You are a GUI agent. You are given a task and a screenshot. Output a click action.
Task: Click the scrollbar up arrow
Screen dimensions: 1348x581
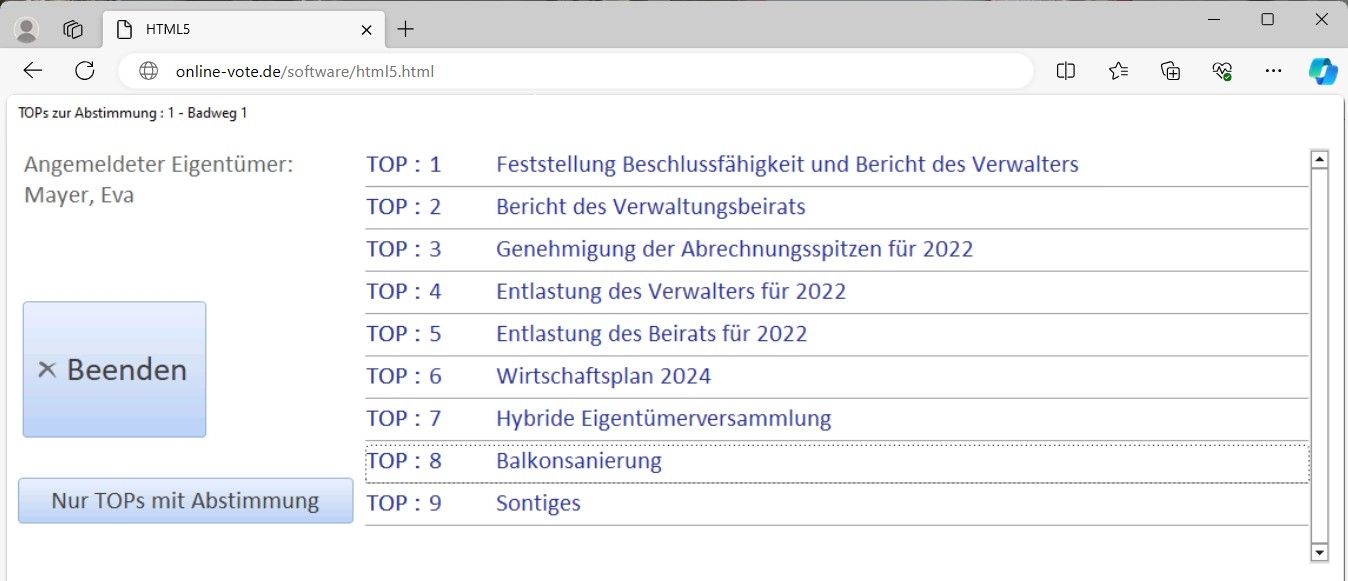(1319, 159)
